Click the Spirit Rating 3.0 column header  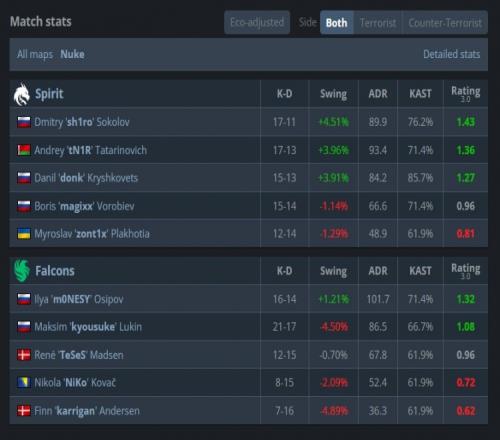click(x=466, y=94)
